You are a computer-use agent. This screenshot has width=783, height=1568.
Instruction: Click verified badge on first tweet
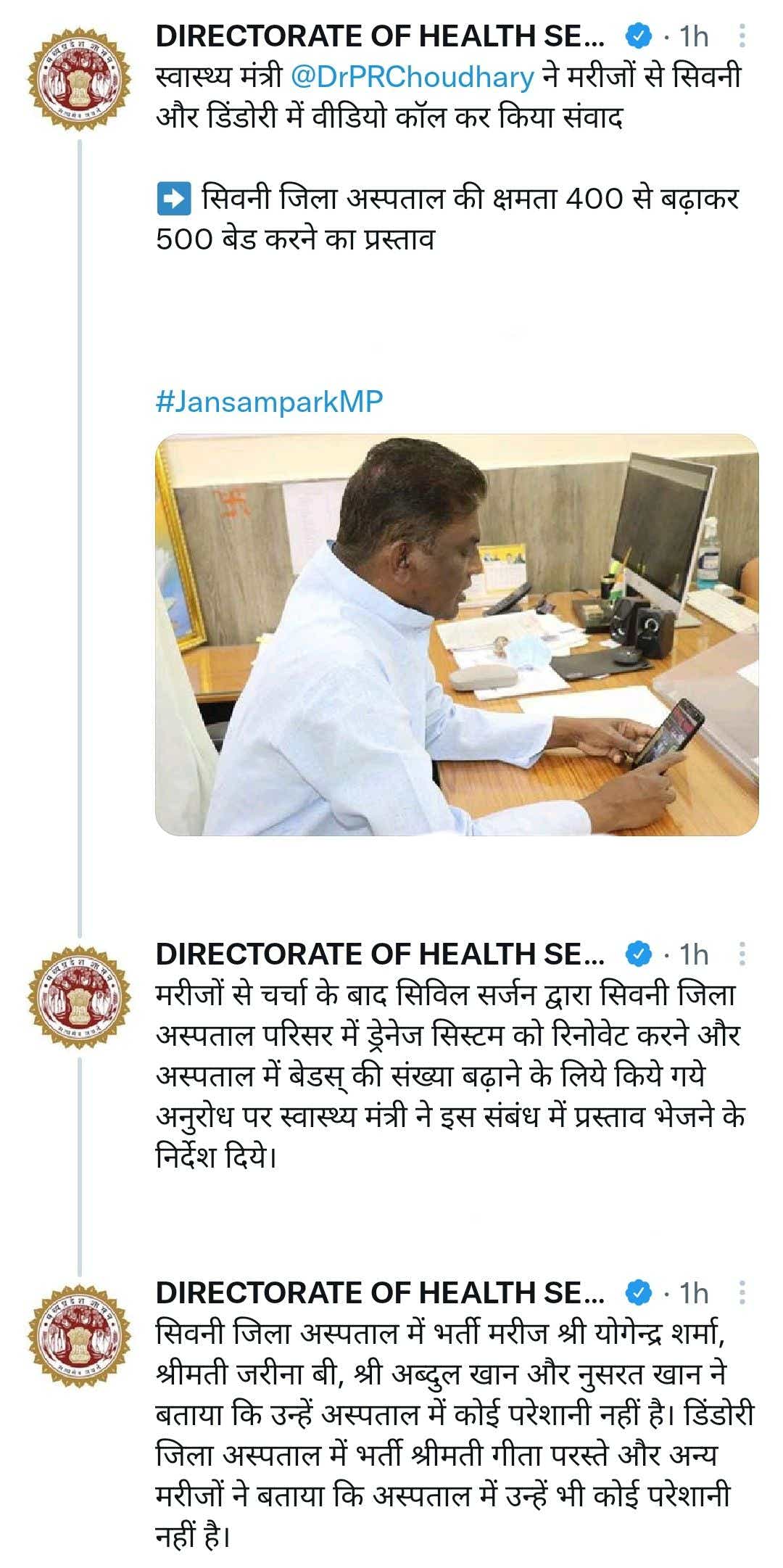coord(637,36)
